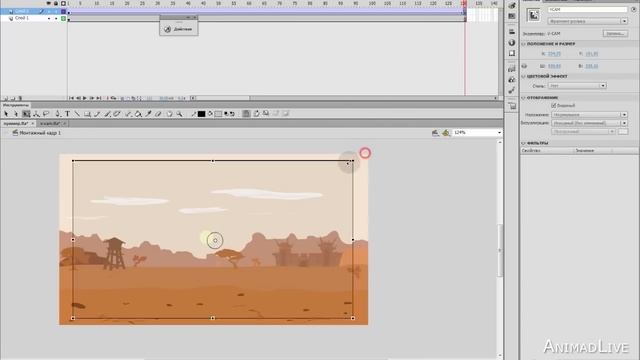The width and height of the screenshot is (640, 360).
Task: Go to first frame button
Action: click(71, 98)
